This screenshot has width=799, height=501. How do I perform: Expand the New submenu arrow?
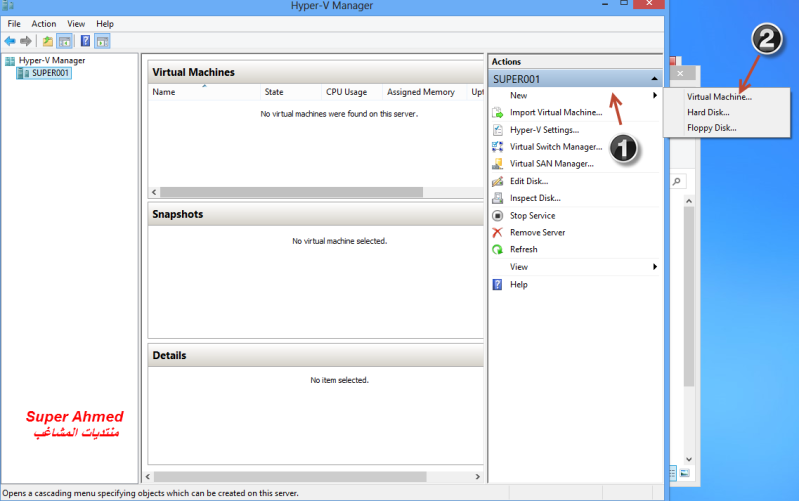[655, 95]
